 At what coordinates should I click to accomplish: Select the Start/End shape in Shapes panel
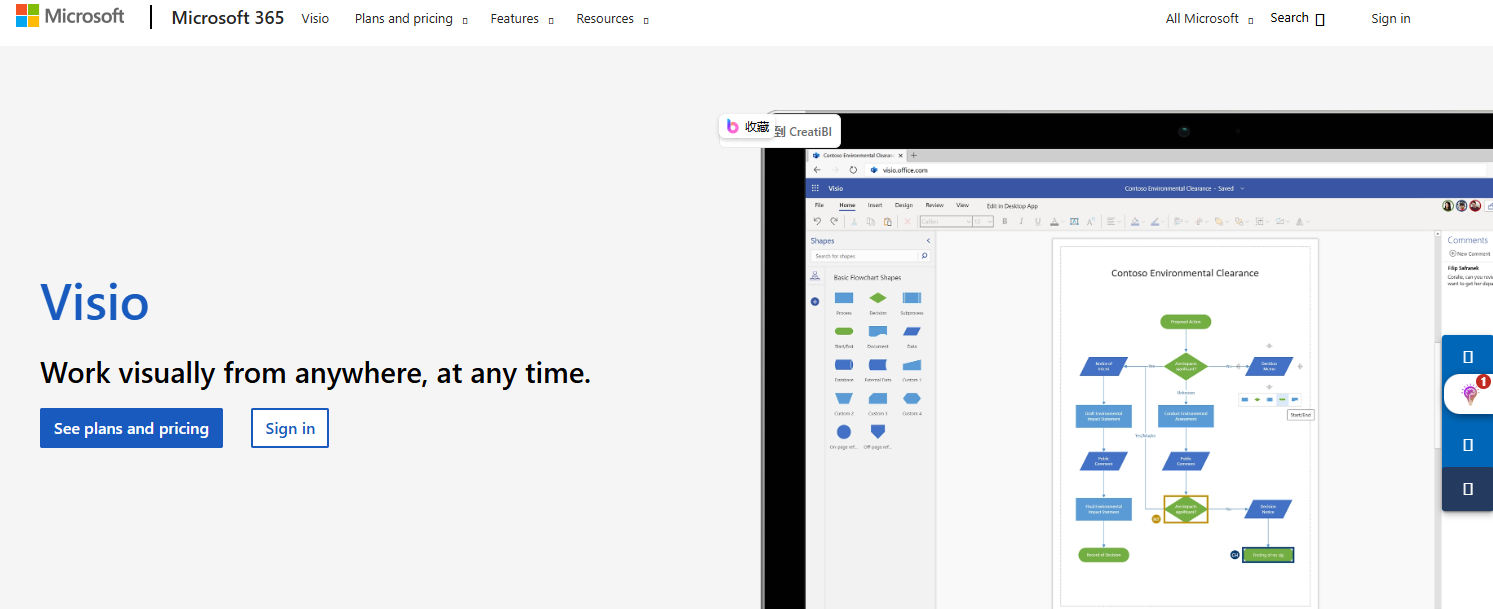point(844,331)
